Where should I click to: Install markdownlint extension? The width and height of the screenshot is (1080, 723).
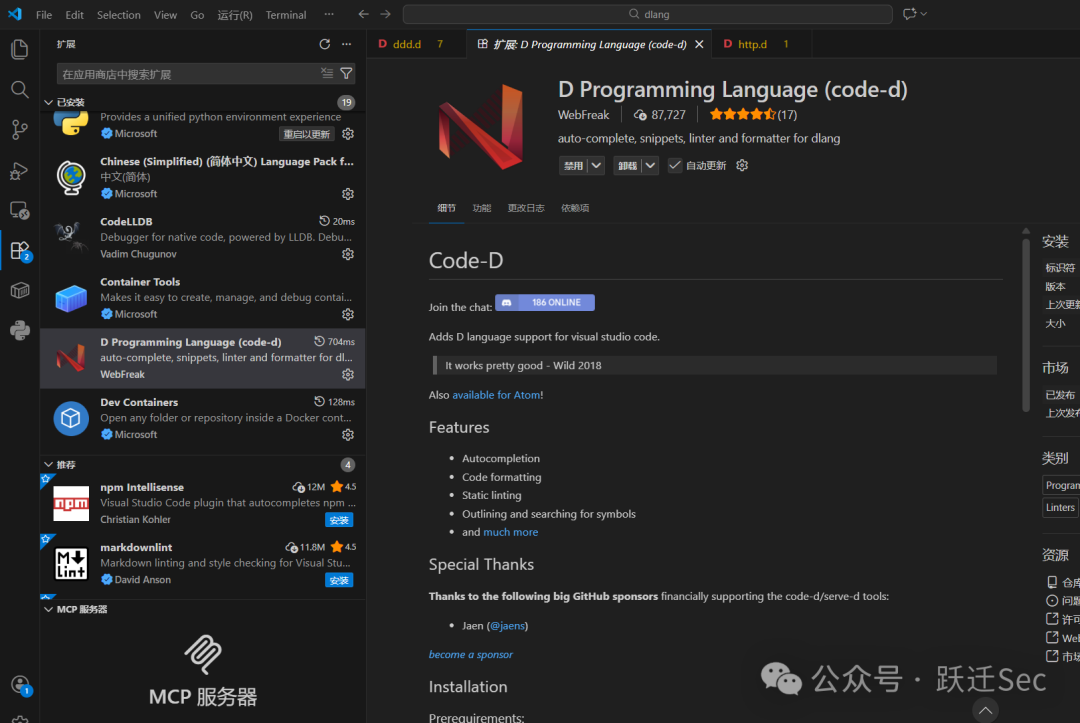pos(339,580)
